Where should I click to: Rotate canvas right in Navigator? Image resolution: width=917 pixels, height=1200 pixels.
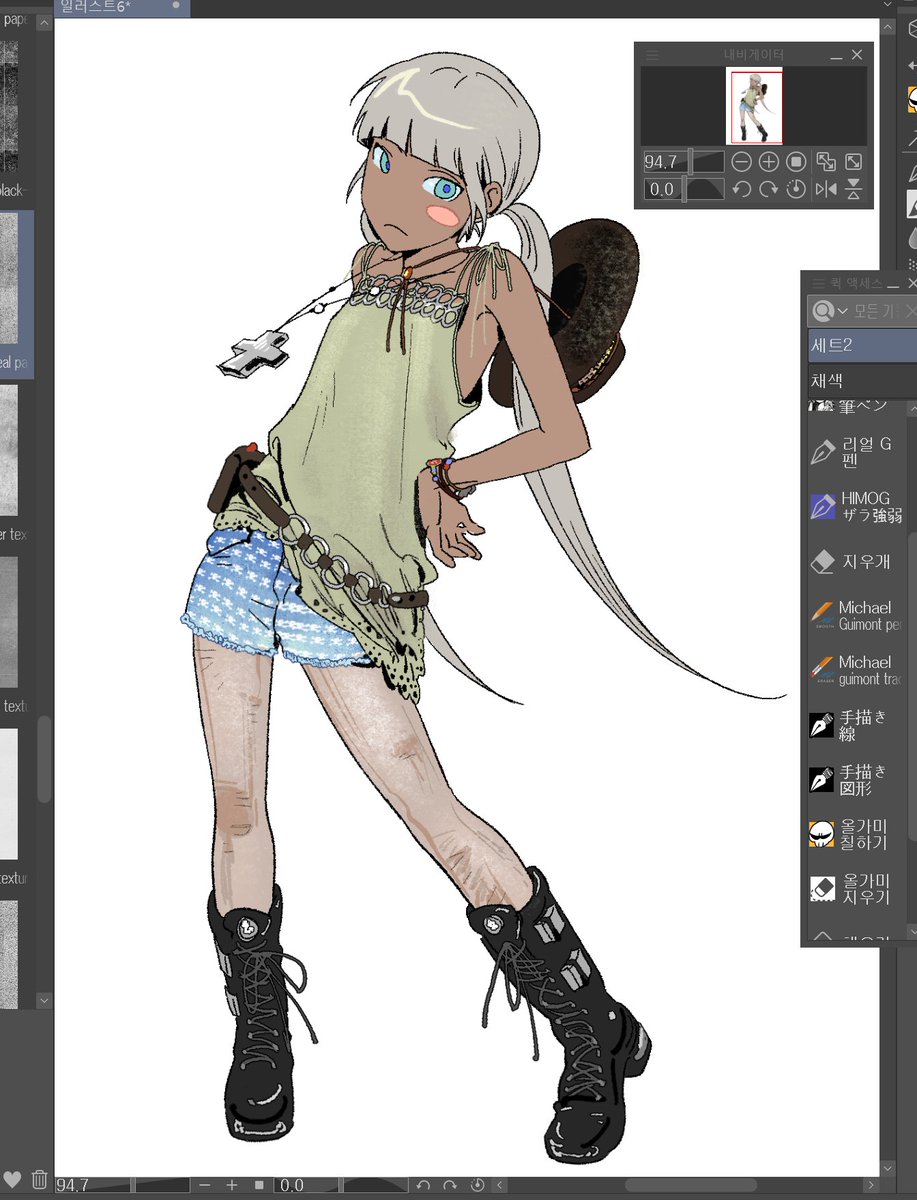click(768, 189)
